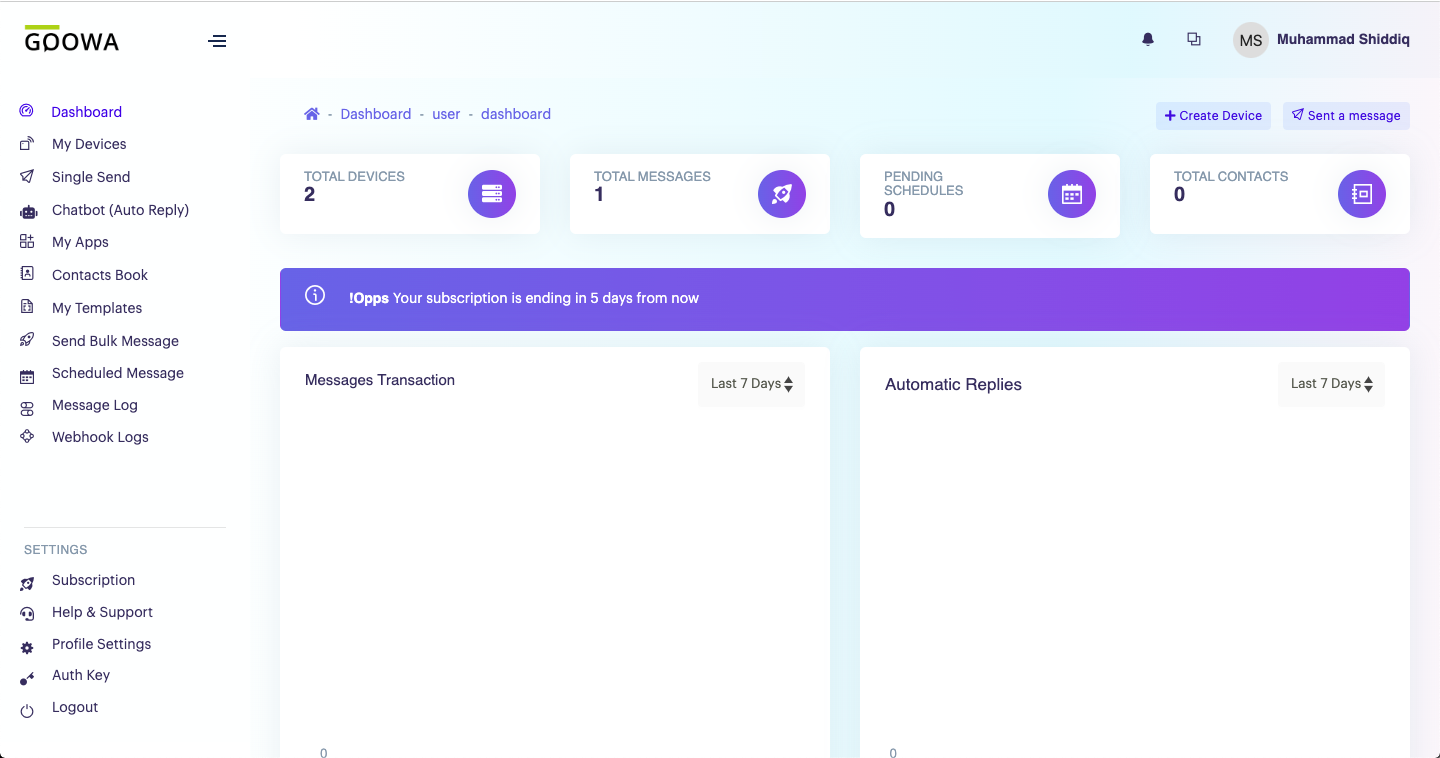The image size is (1440, 758).
Task: Go to Chatbot (Auto Reply) page
Action: pyautogui.click(x=120, y=210)
